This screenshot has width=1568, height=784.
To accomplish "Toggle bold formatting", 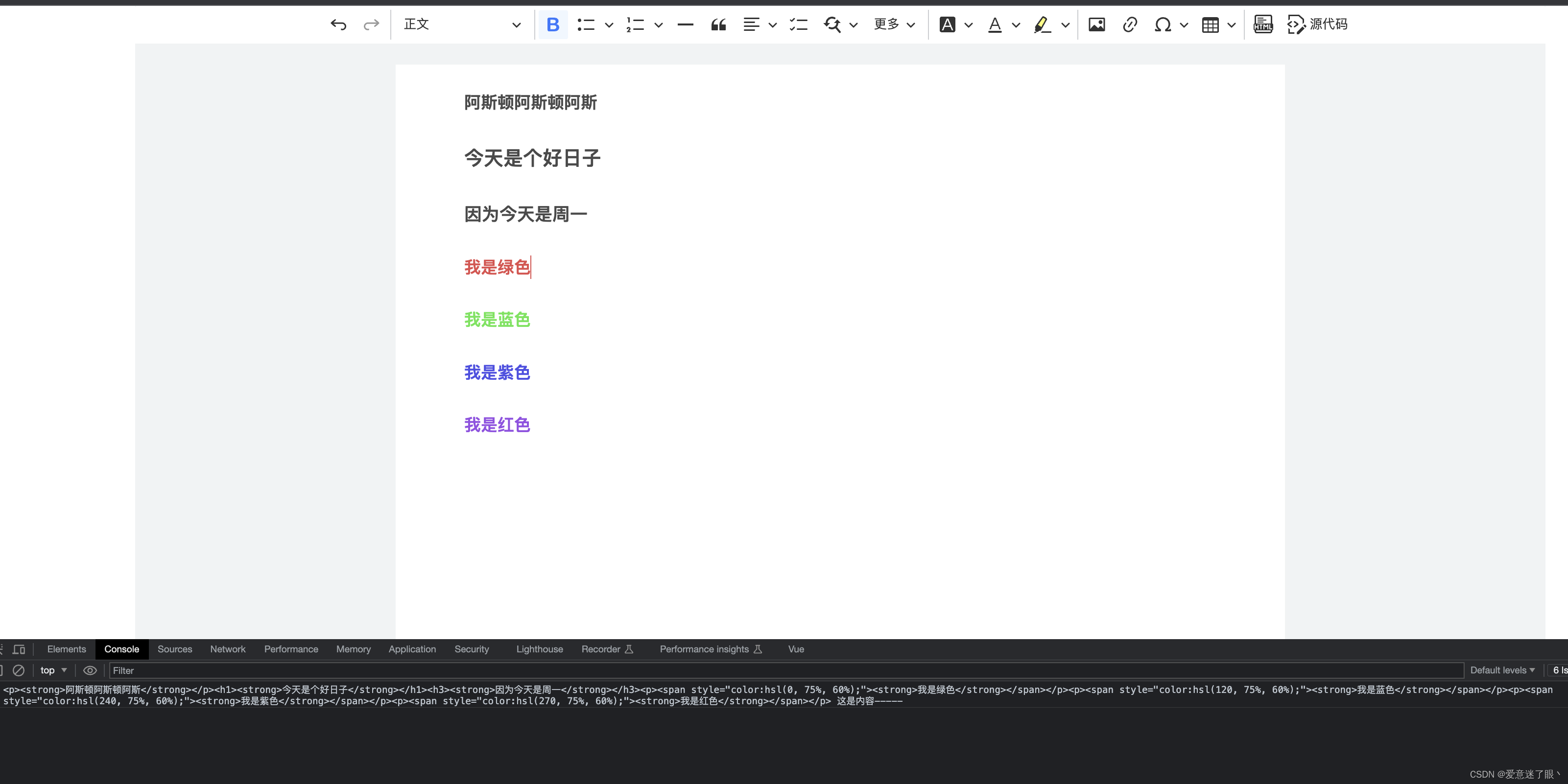I will click(553, 24).
